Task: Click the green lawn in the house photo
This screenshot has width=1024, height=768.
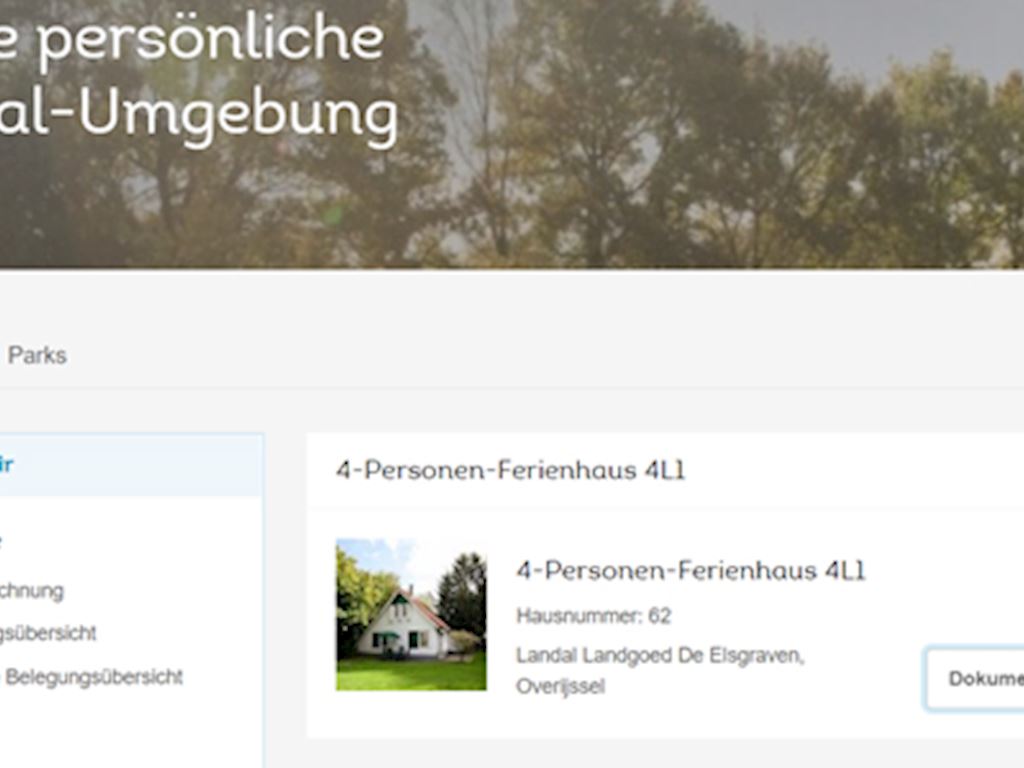Action: coord(411,674)
